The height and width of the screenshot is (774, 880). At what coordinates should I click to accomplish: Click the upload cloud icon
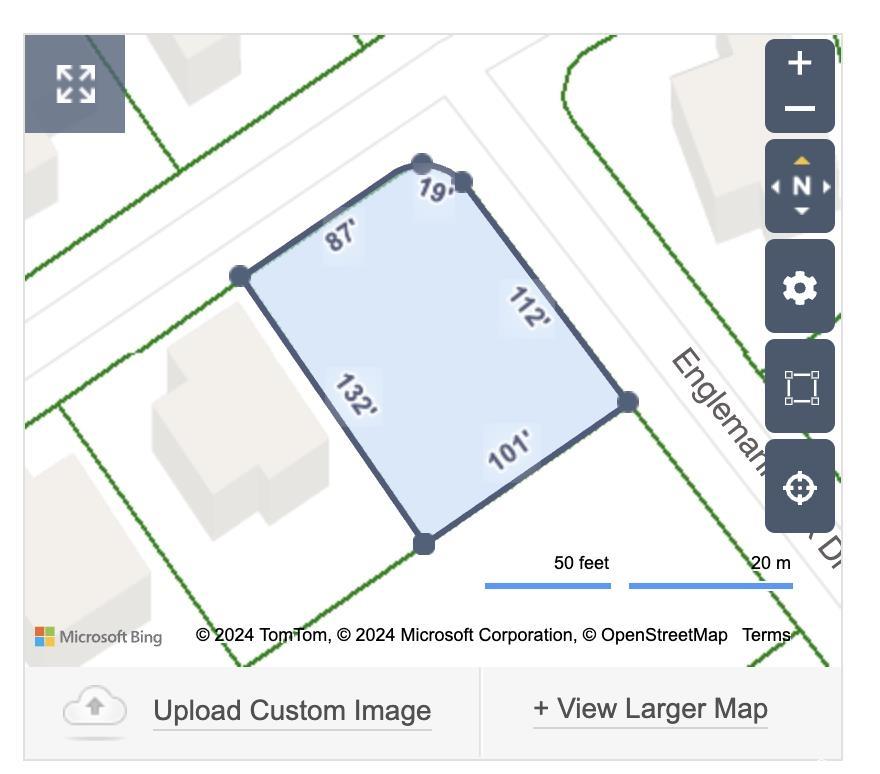pyautogui.click(x=95, y=709)
